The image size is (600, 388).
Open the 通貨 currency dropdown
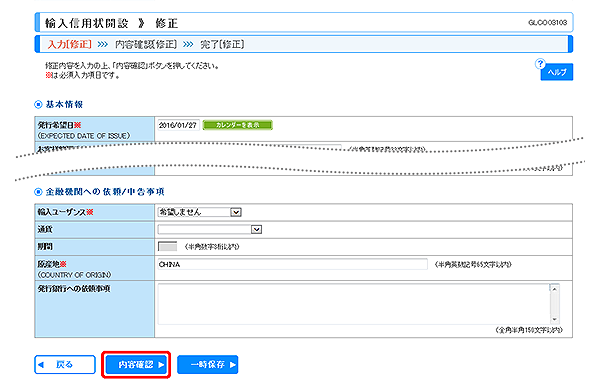(210, 229)
